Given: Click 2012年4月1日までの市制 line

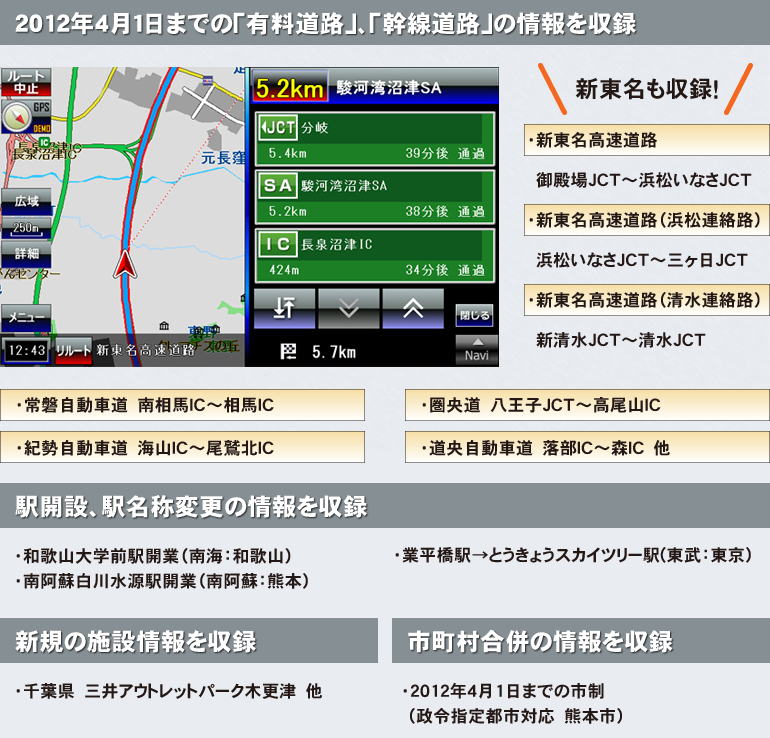Looking at the screenshot, I should point(503,691).
